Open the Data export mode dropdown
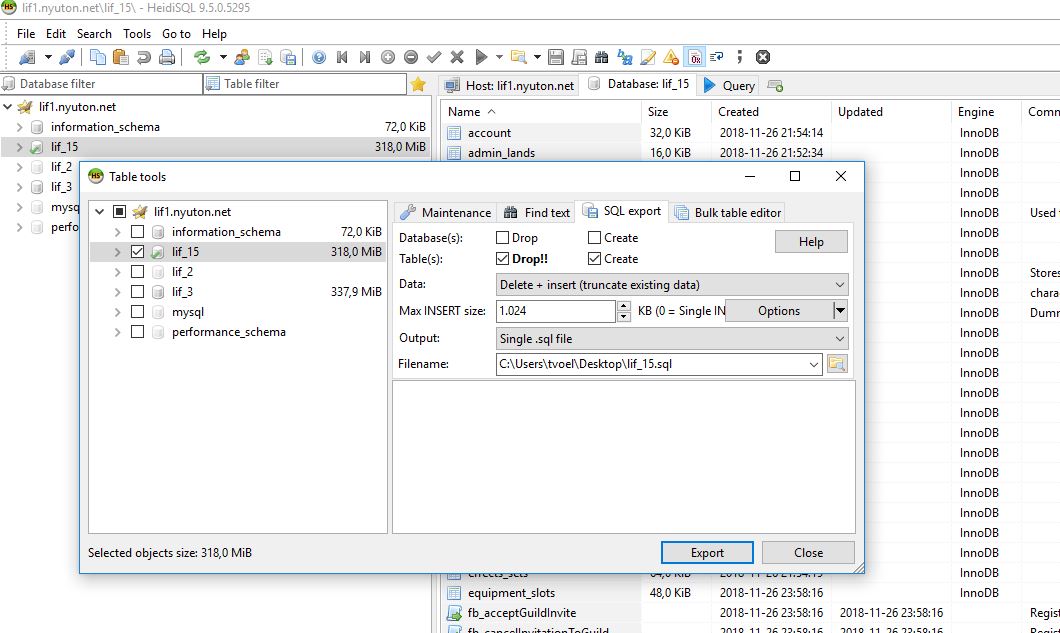The height and width of the screenshot is (633, 1060). tap(672, 285)
